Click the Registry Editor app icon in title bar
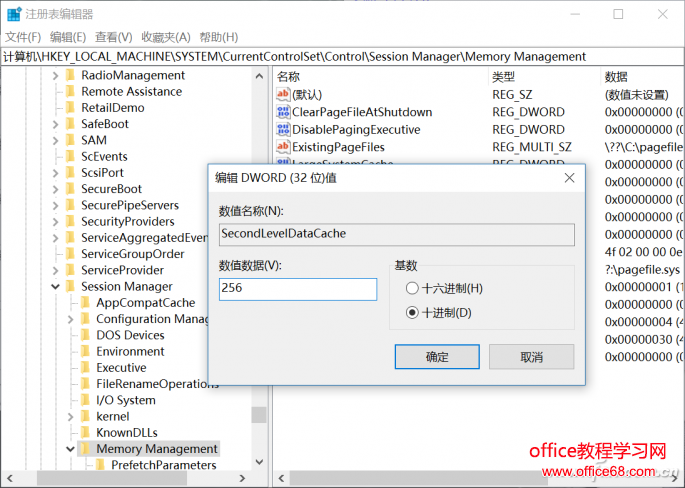685x488 pixels. click(x=14, y=14)
